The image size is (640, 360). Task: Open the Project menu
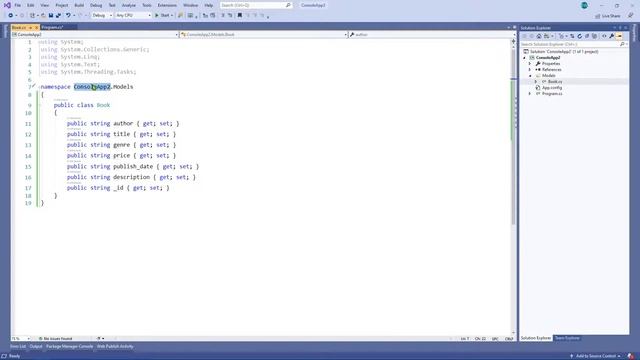pos(62,5)
